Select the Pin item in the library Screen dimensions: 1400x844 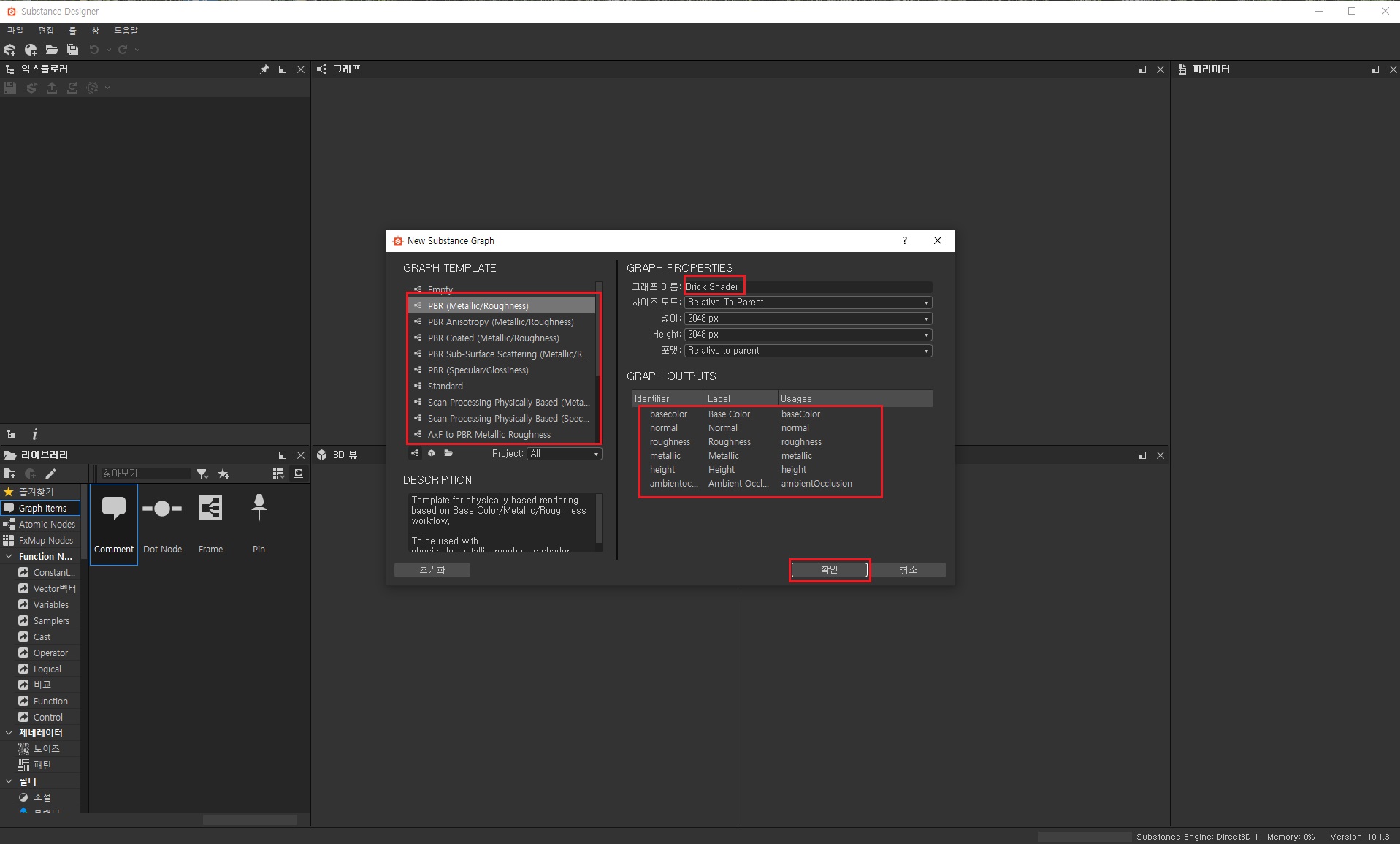259,525
